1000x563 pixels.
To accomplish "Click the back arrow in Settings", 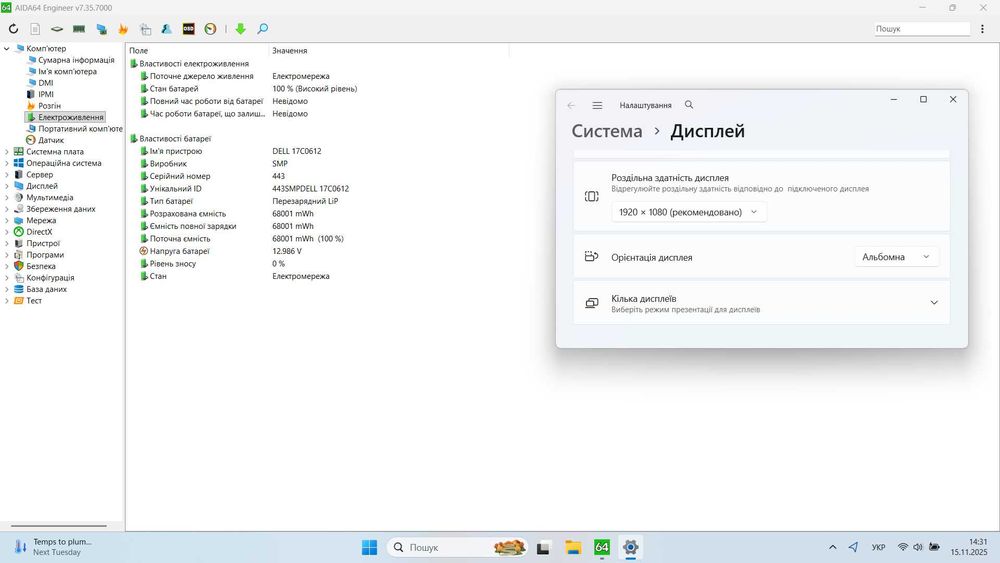I will pyautogui.click(x=571, y=105).
